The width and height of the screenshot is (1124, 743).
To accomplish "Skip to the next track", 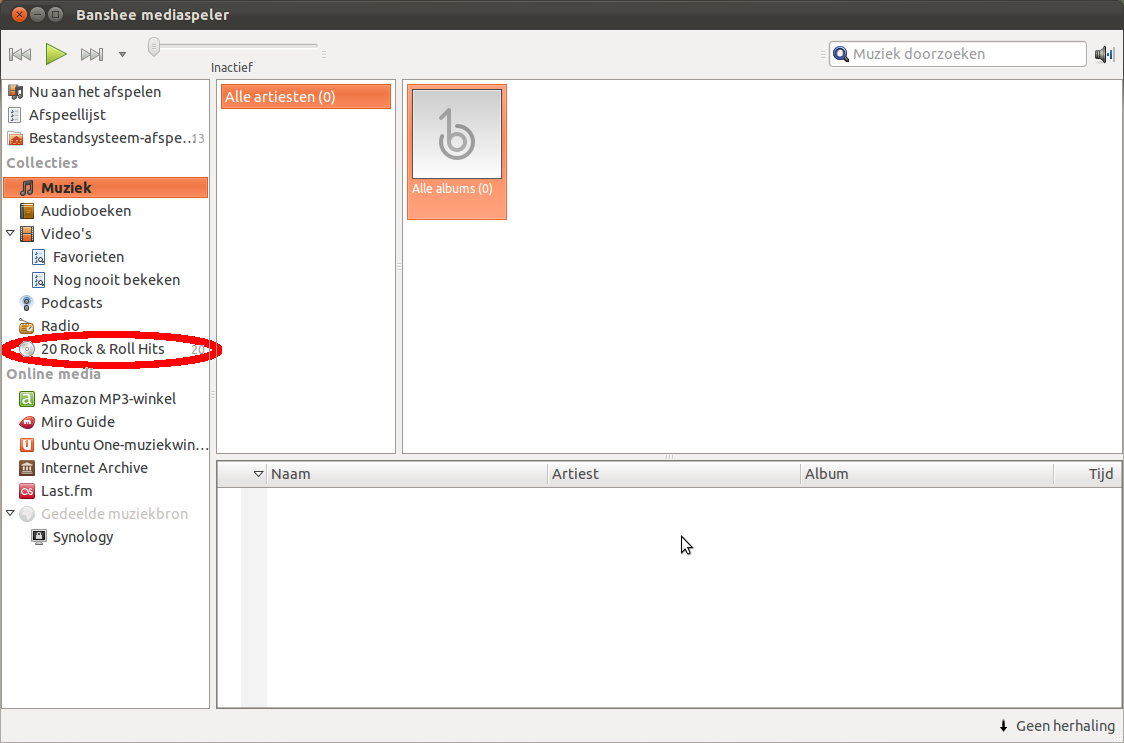I will click(92, 54).
